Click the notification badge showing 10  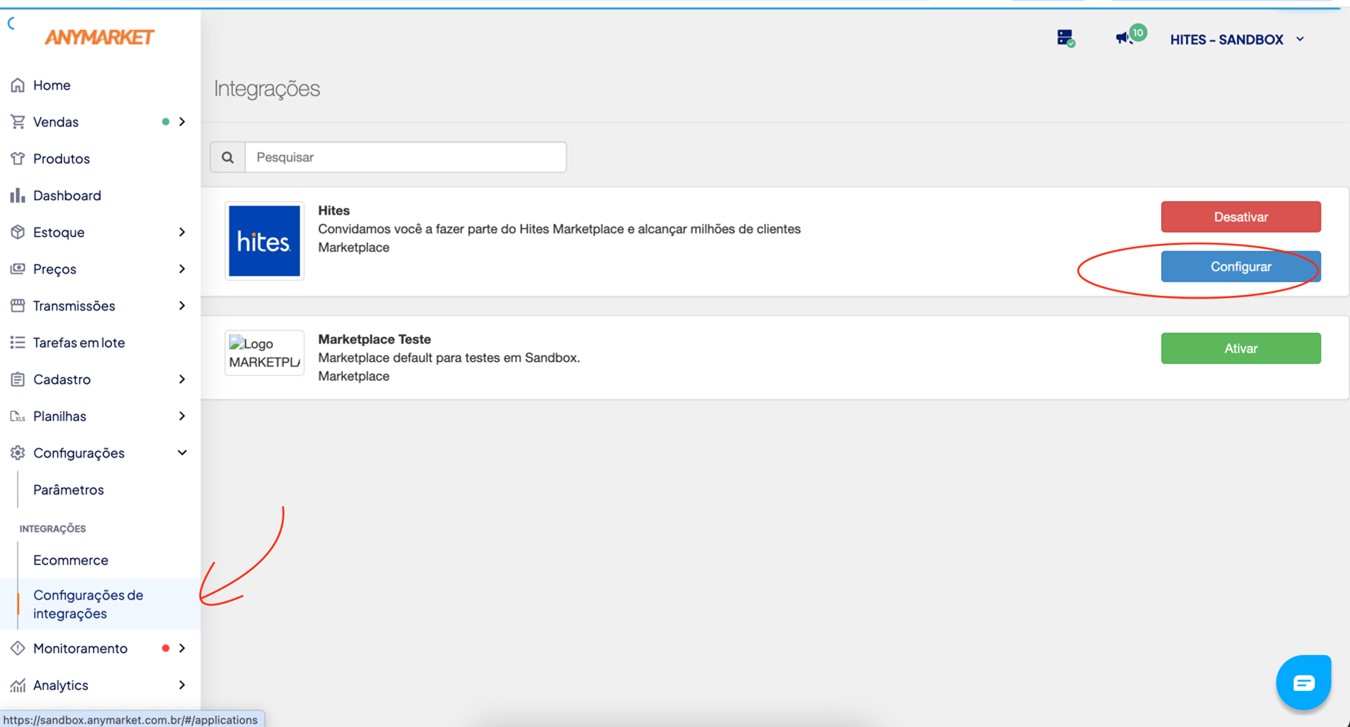1138,33
